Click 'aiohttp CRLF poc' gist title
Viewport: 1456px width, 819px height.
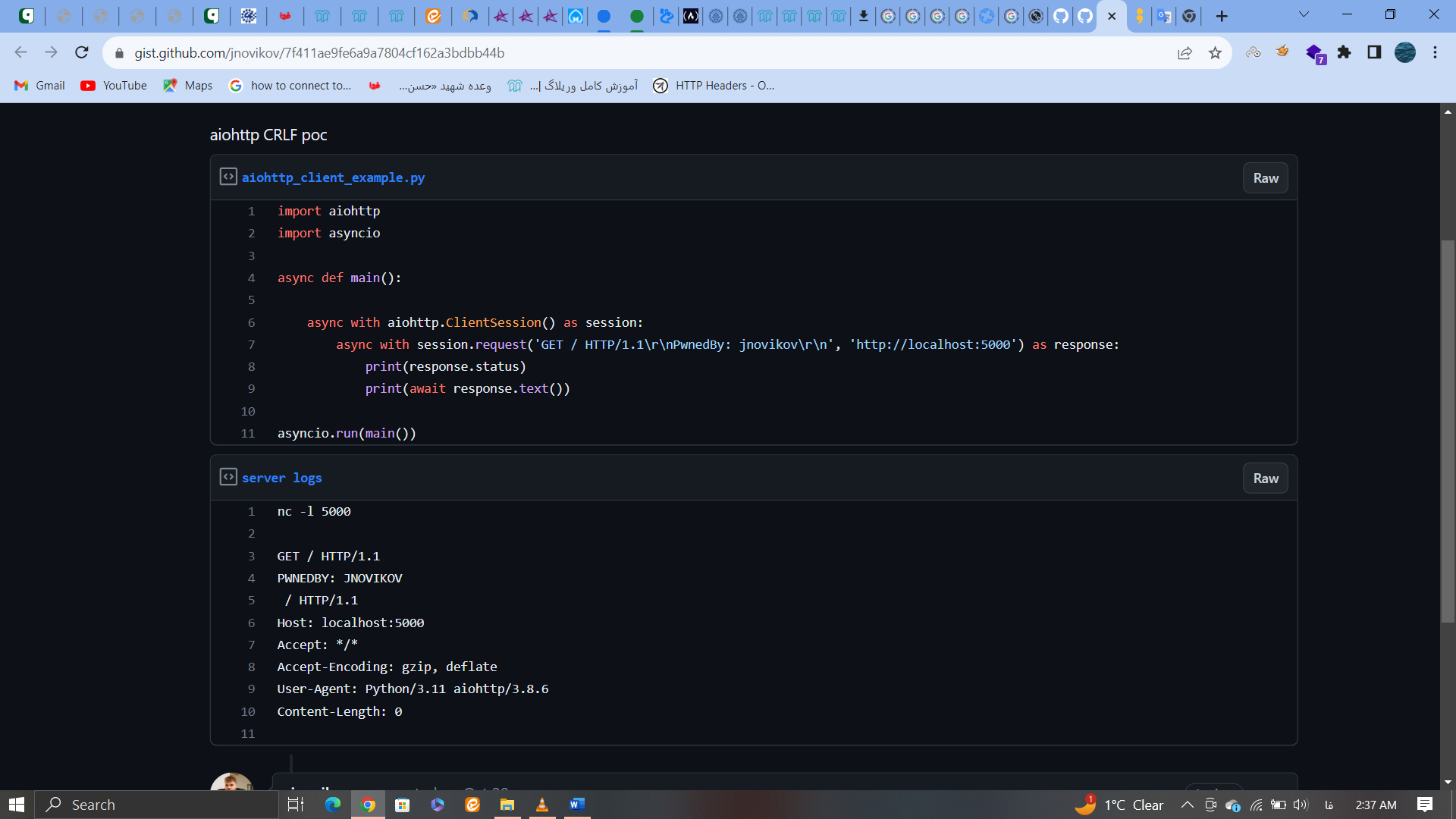tap(268, 135)
